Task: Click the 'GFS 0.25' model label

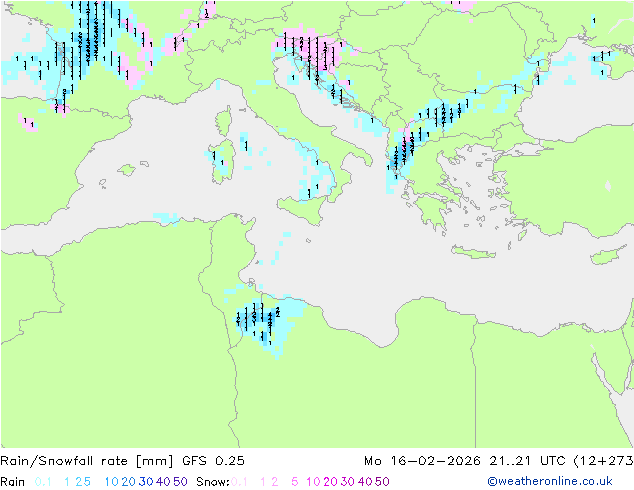Action: 213,461
